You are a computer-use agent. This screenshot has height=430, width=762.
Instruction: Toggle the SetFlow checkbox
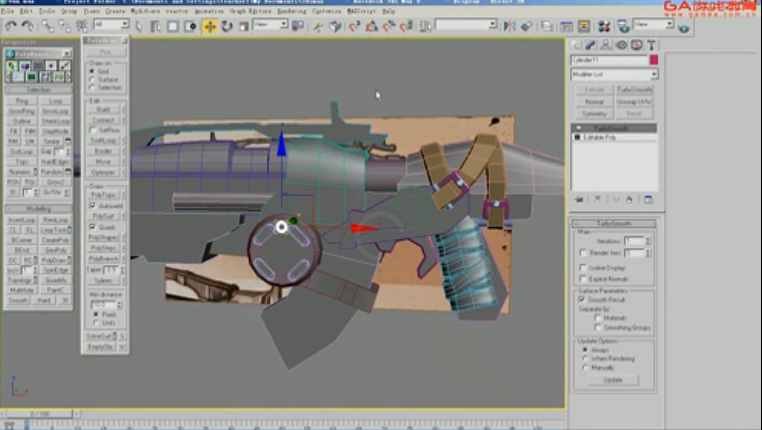coord(92,130)
